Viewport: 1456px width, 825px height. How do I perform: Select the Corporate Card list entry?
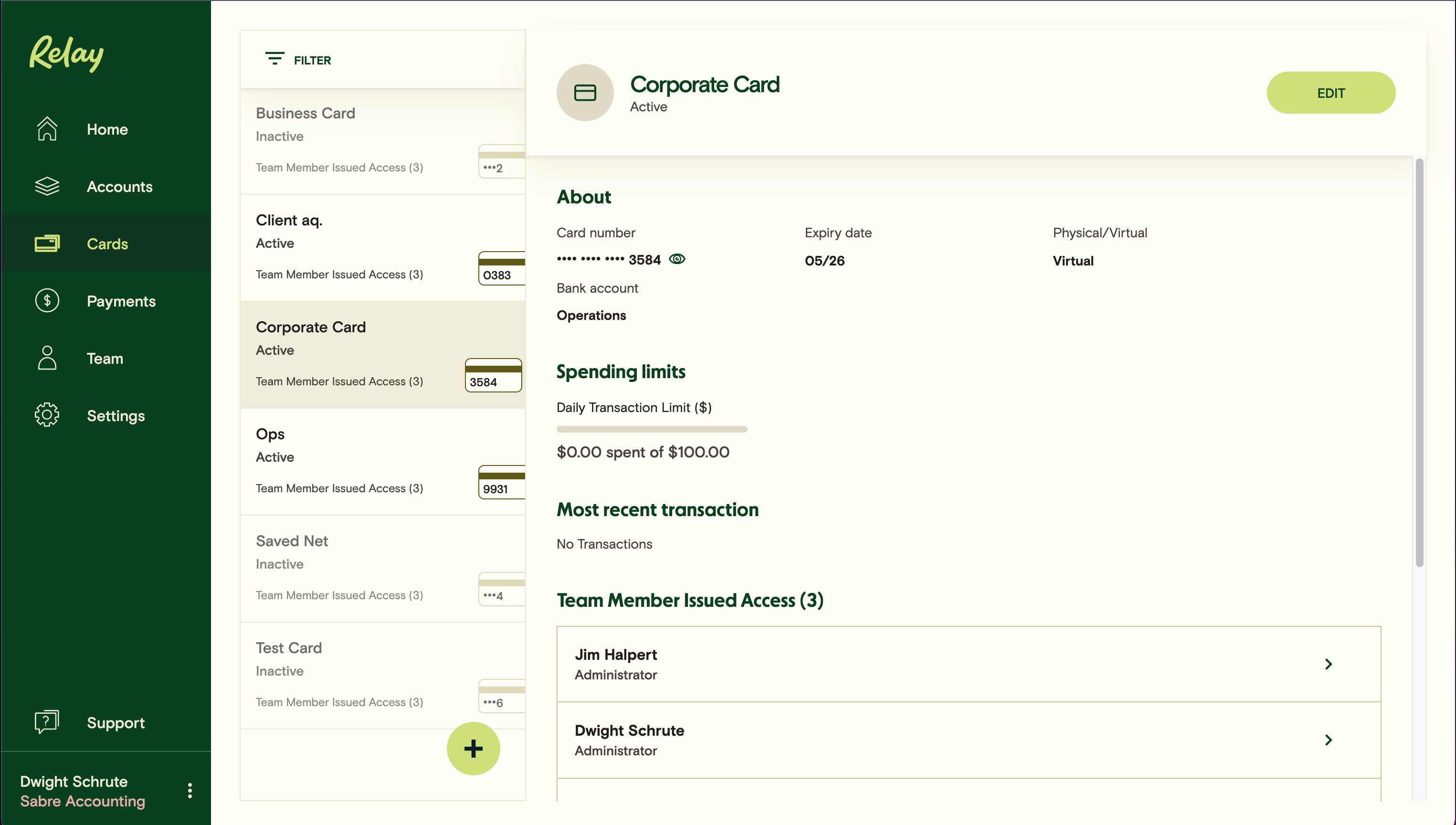[383, 355]
